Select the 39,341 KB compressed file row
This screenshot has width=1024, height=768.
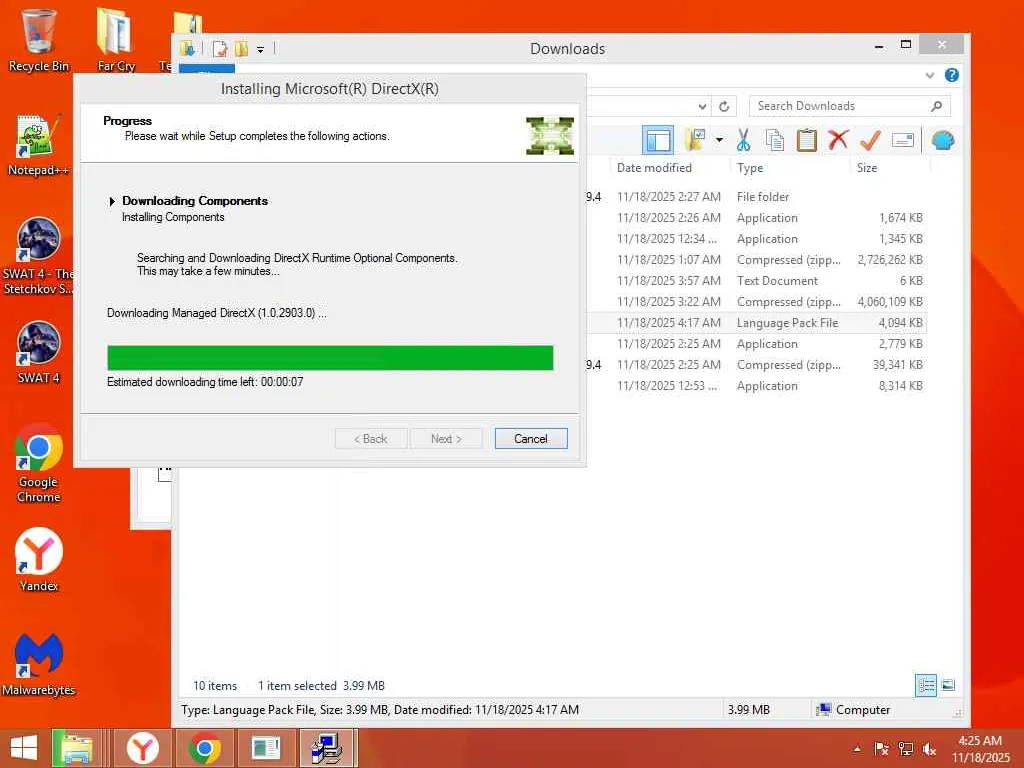coord(756,364)
